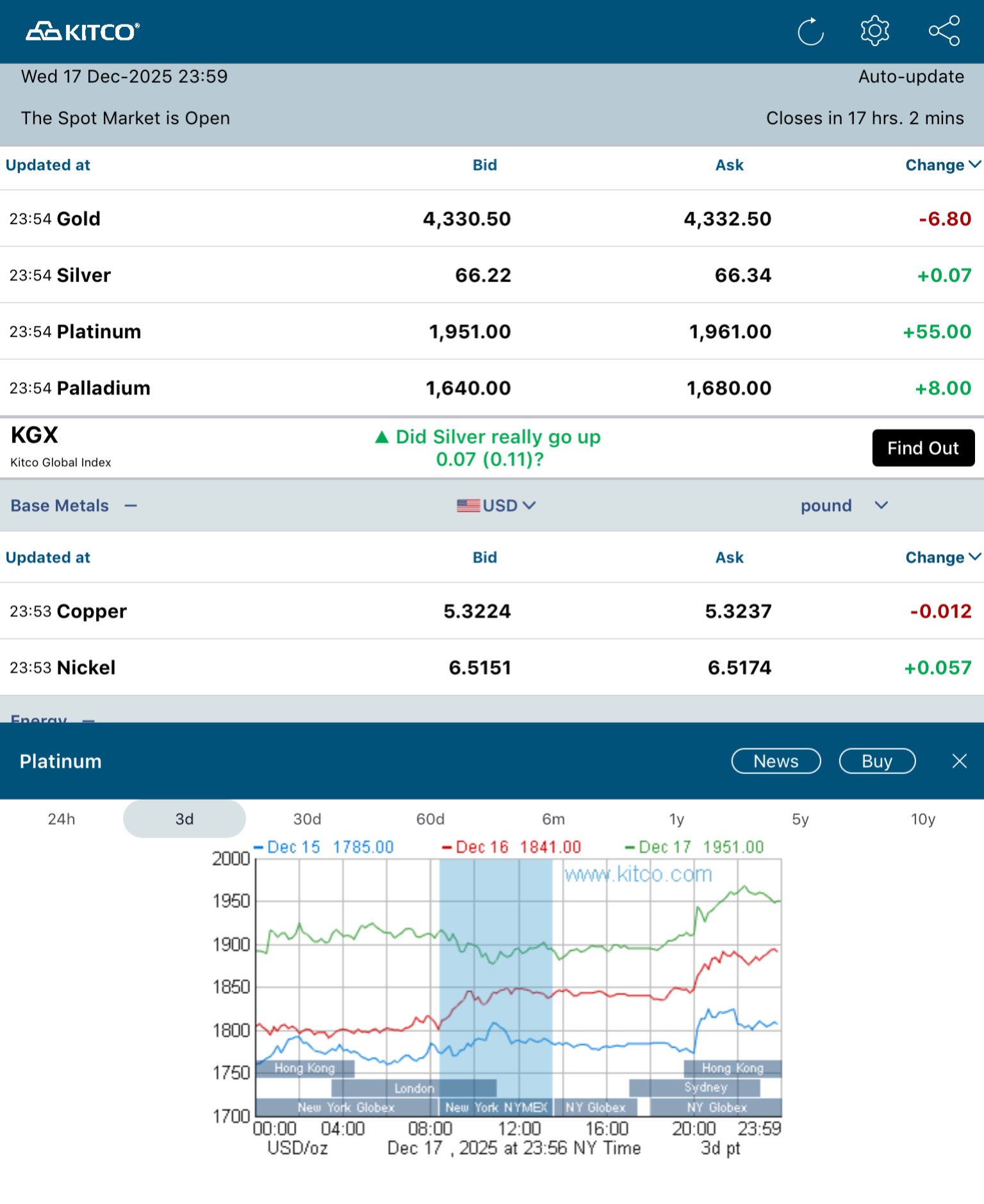Open the Palladium row
The image size is (984, 1204).
(492, 388)
